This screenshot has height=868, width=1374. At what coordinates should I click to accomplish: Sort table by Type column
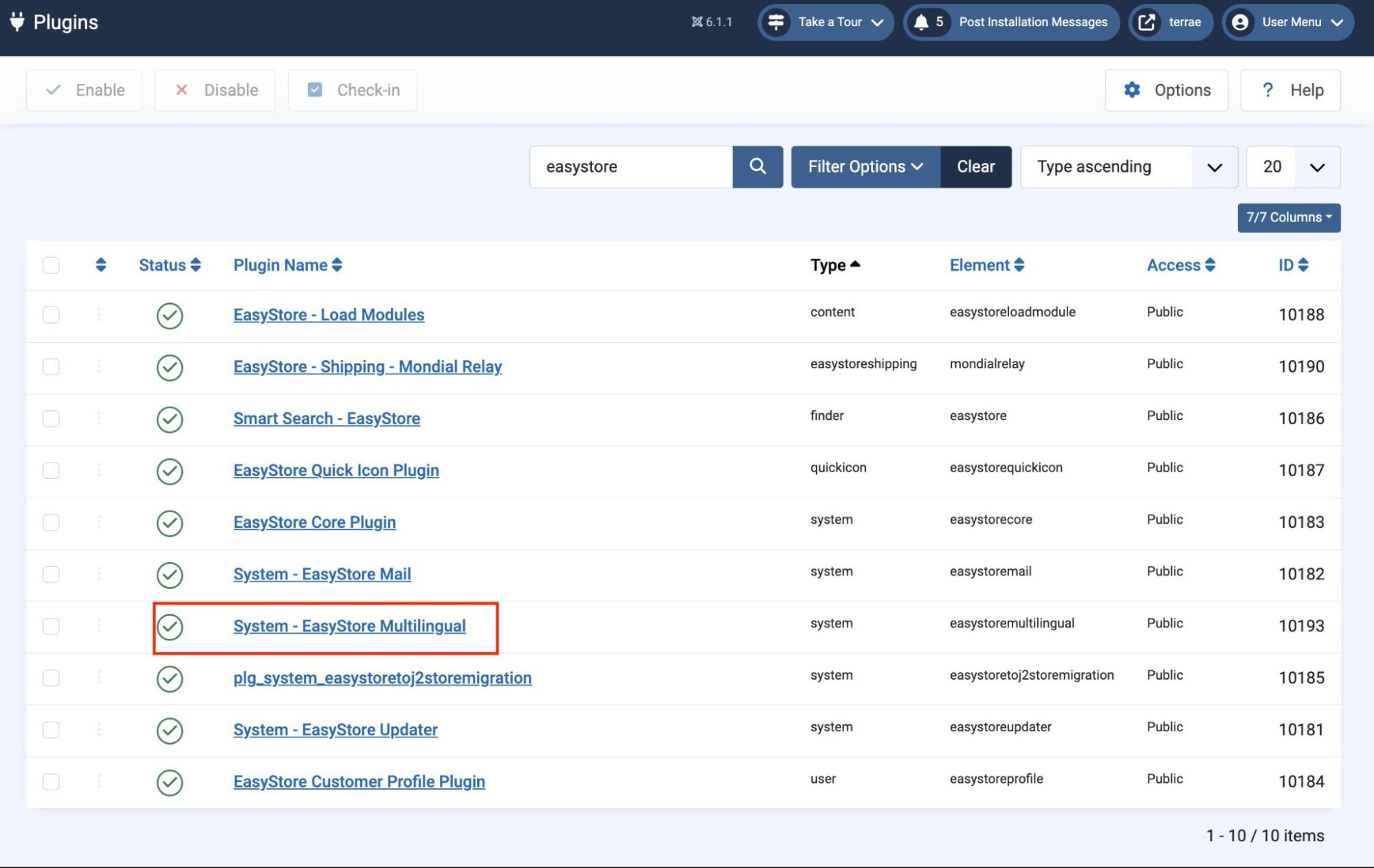point(835,265)
